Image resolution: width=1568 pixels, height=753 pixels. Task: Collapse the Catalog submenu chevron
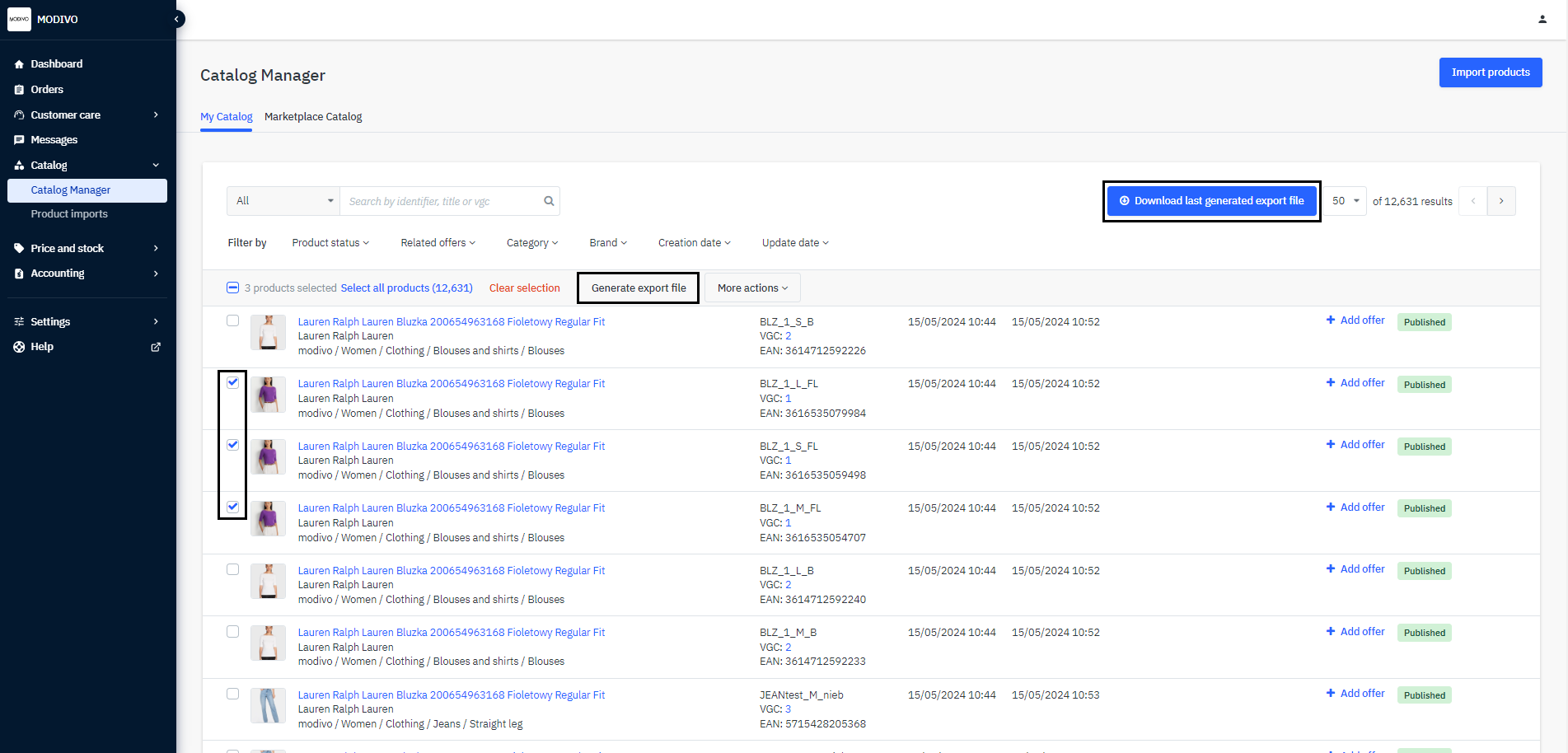[x=156, y=166]
